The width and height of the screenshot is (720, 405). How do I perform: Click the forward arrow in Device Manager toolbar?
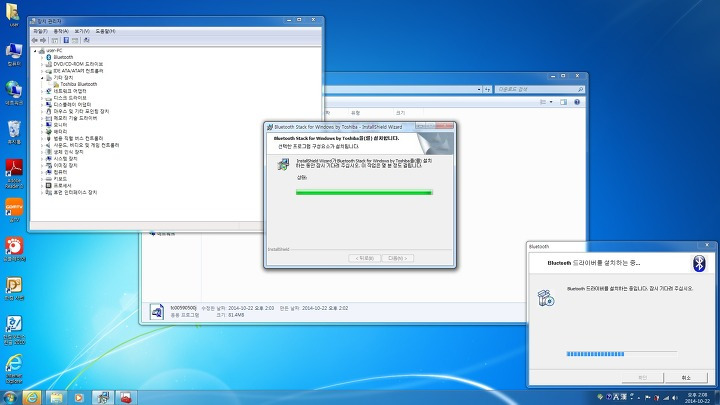coord(43,40)
